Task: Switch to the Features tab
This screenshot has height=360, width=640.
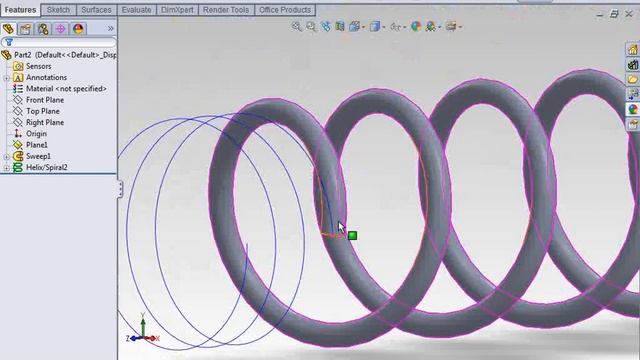Action: (20, 10)
